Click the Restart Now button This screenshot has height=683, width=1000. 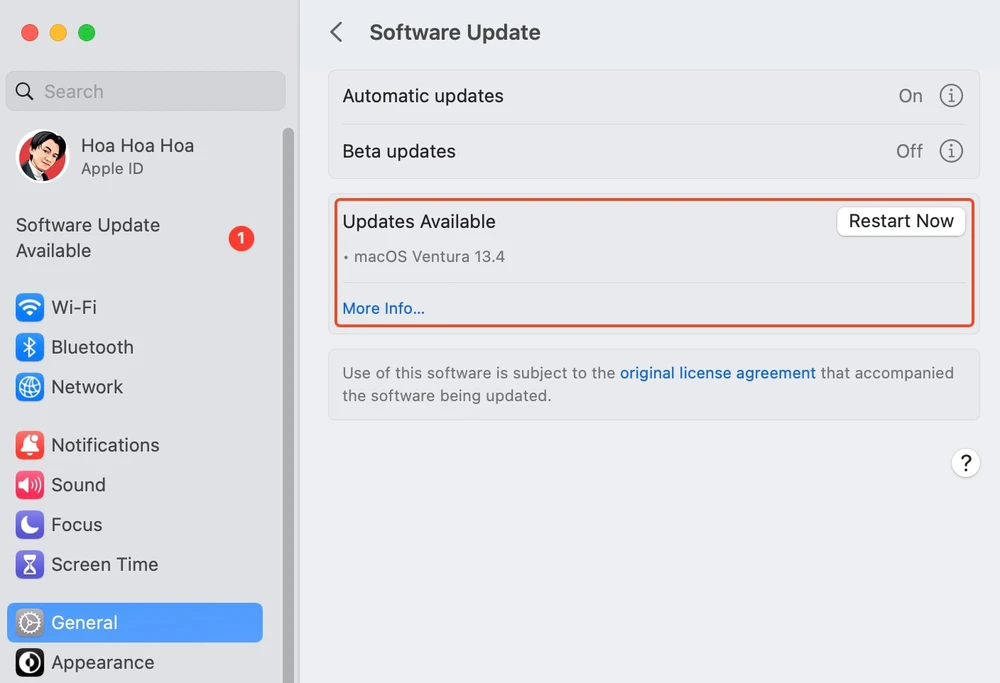pos(900,221)
